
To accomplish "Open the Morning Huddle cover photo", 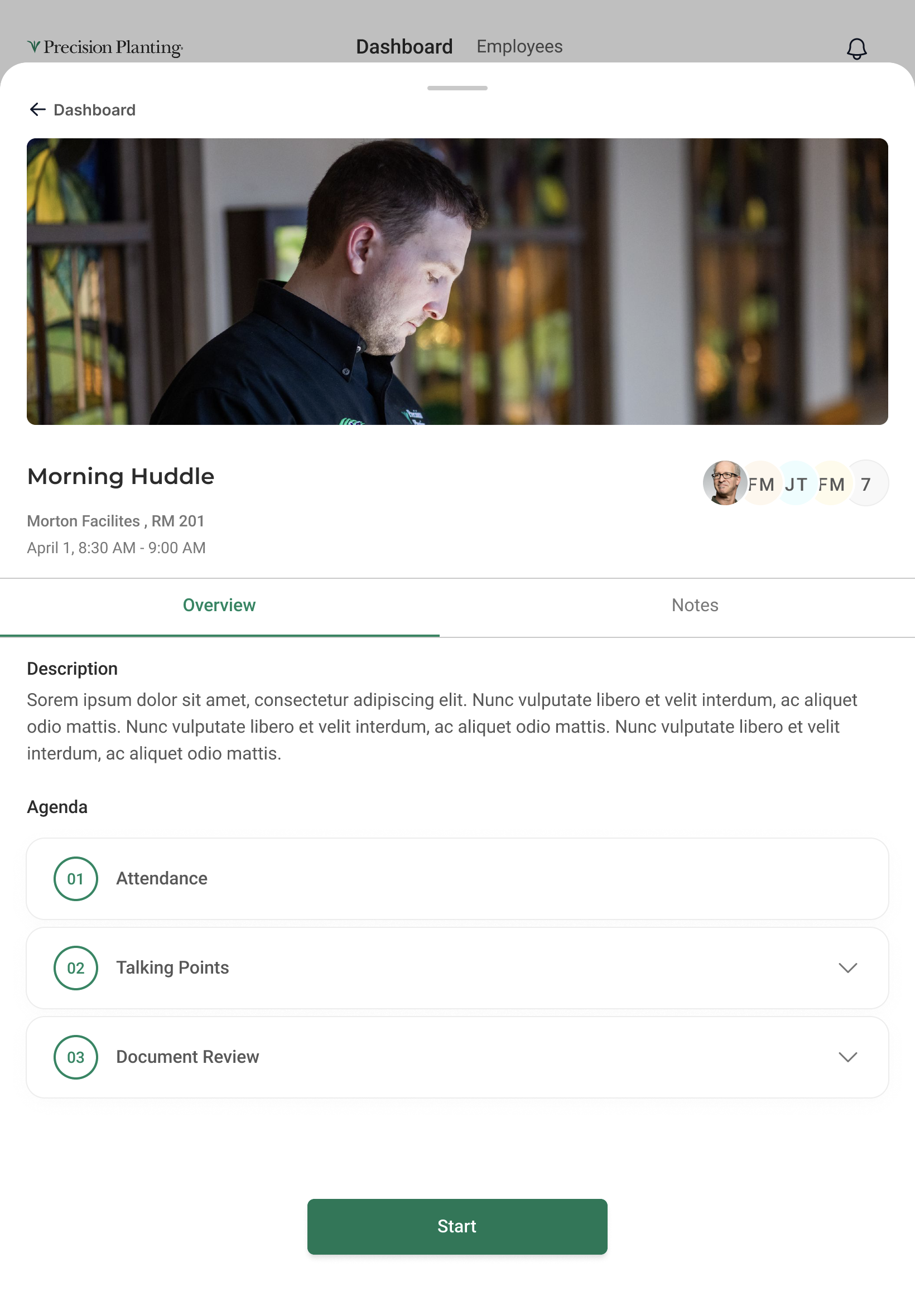I will [458, 281].
